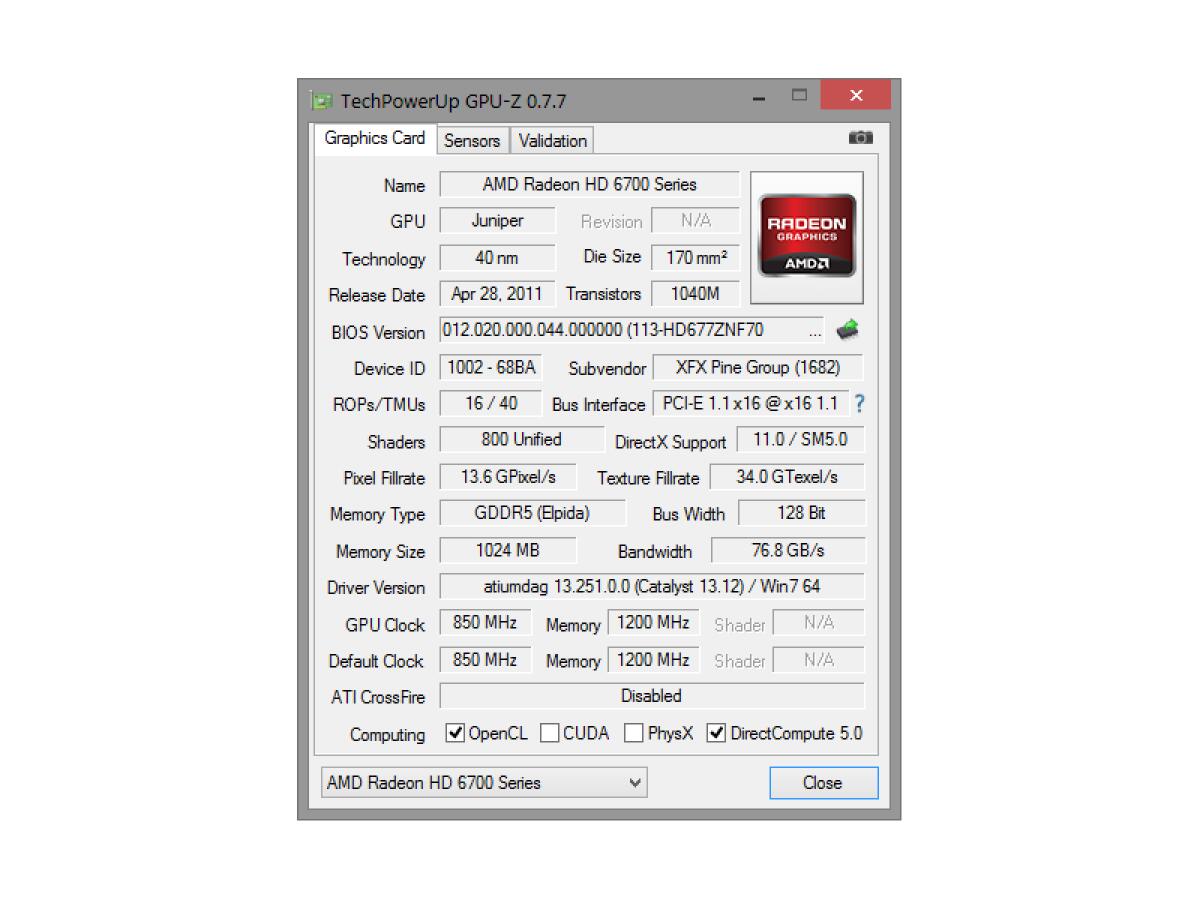Enable the PhysX checkbox
The width and height of the screenshot is (1200, 900).
tap(633, 733)
